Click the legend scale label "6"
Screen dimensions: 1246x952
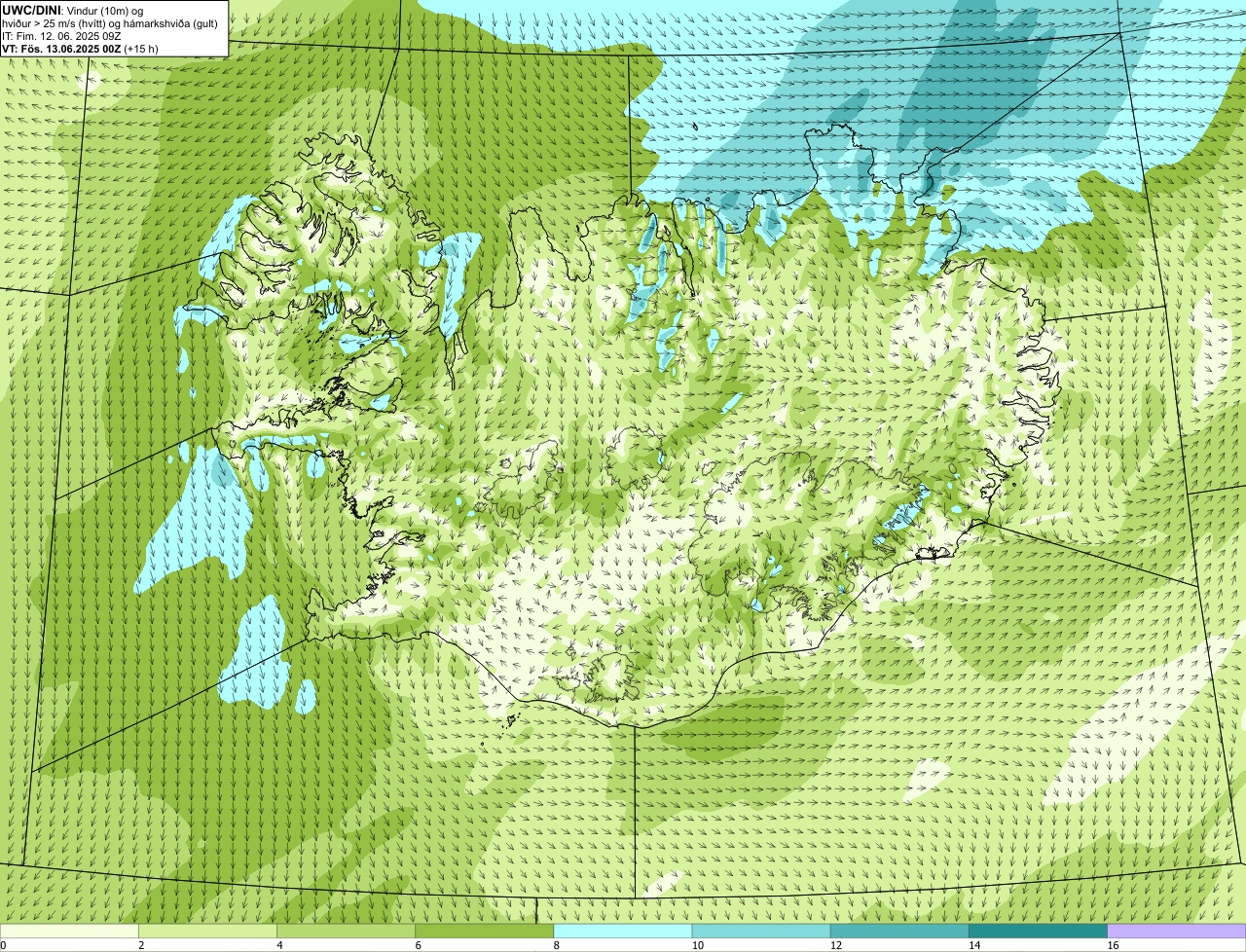point(419,945)
